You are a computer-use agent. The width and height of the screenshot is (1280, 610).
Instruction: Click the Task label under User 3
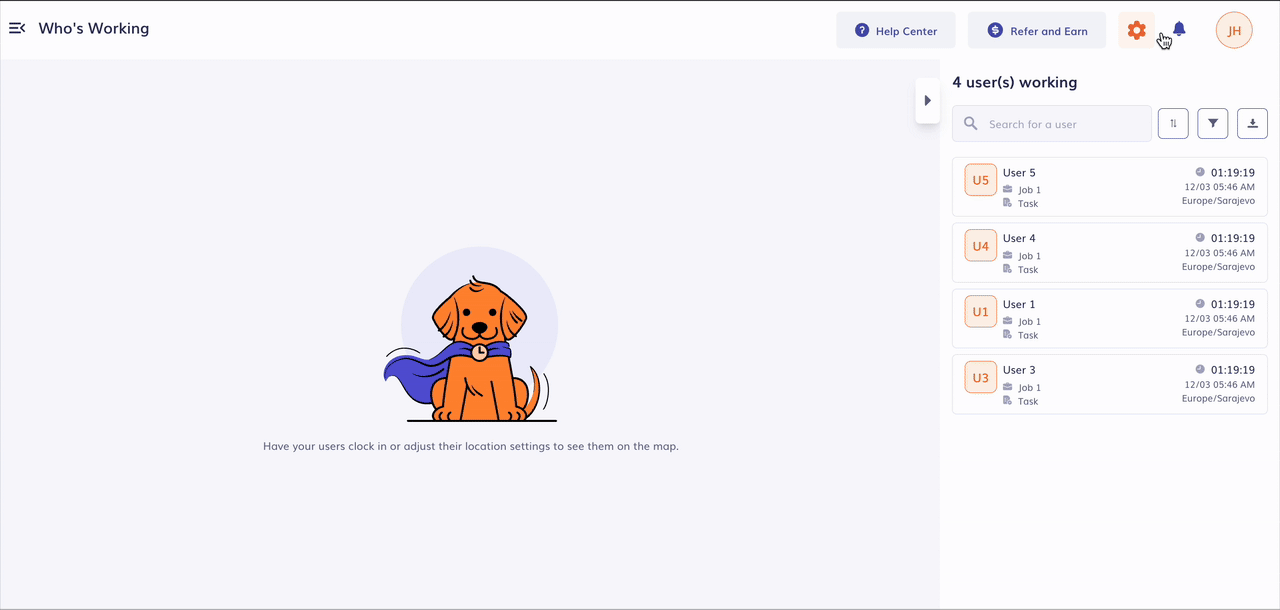click(x=1028, y=401)
